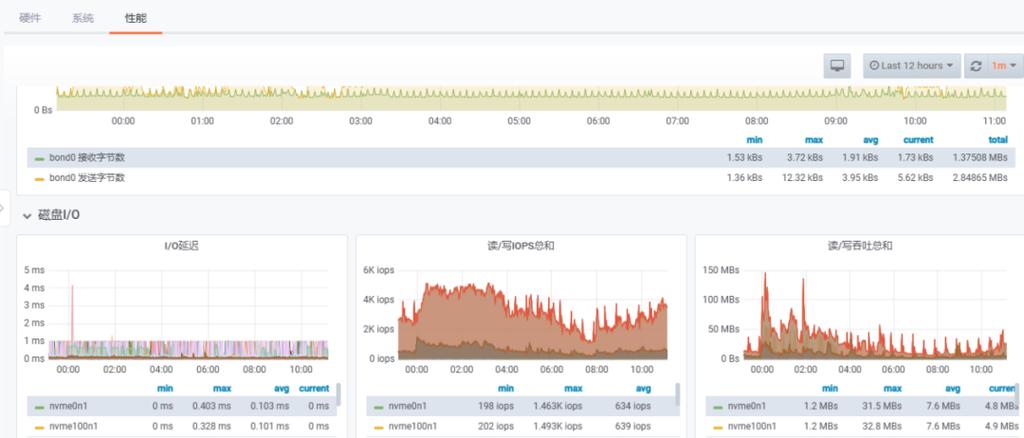1024x438 pixels.
Task: Open the 读/写吞吐总和 panel title menu
Action: point(859,245)
